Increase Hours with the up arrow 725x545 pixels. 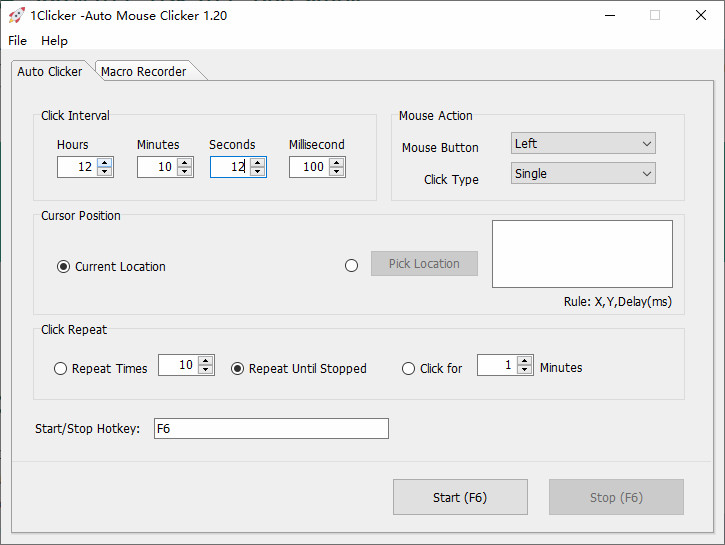click(105, 162)
